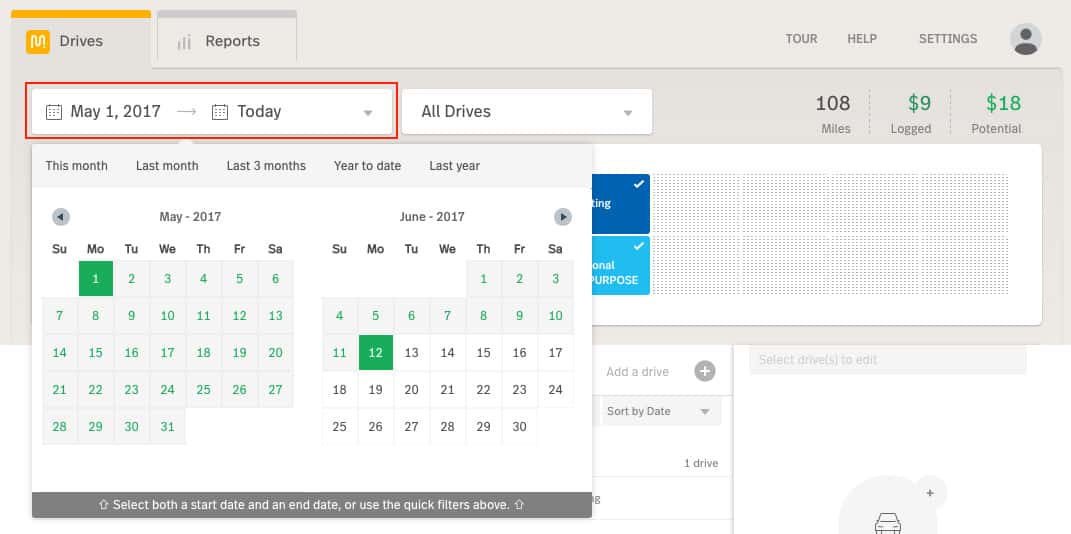Image resolution: width=1071 pixels, height=534 pixels.
Task: Click the calendar icon beside Today
Action: pyautogui.click(x=219, y=112)
